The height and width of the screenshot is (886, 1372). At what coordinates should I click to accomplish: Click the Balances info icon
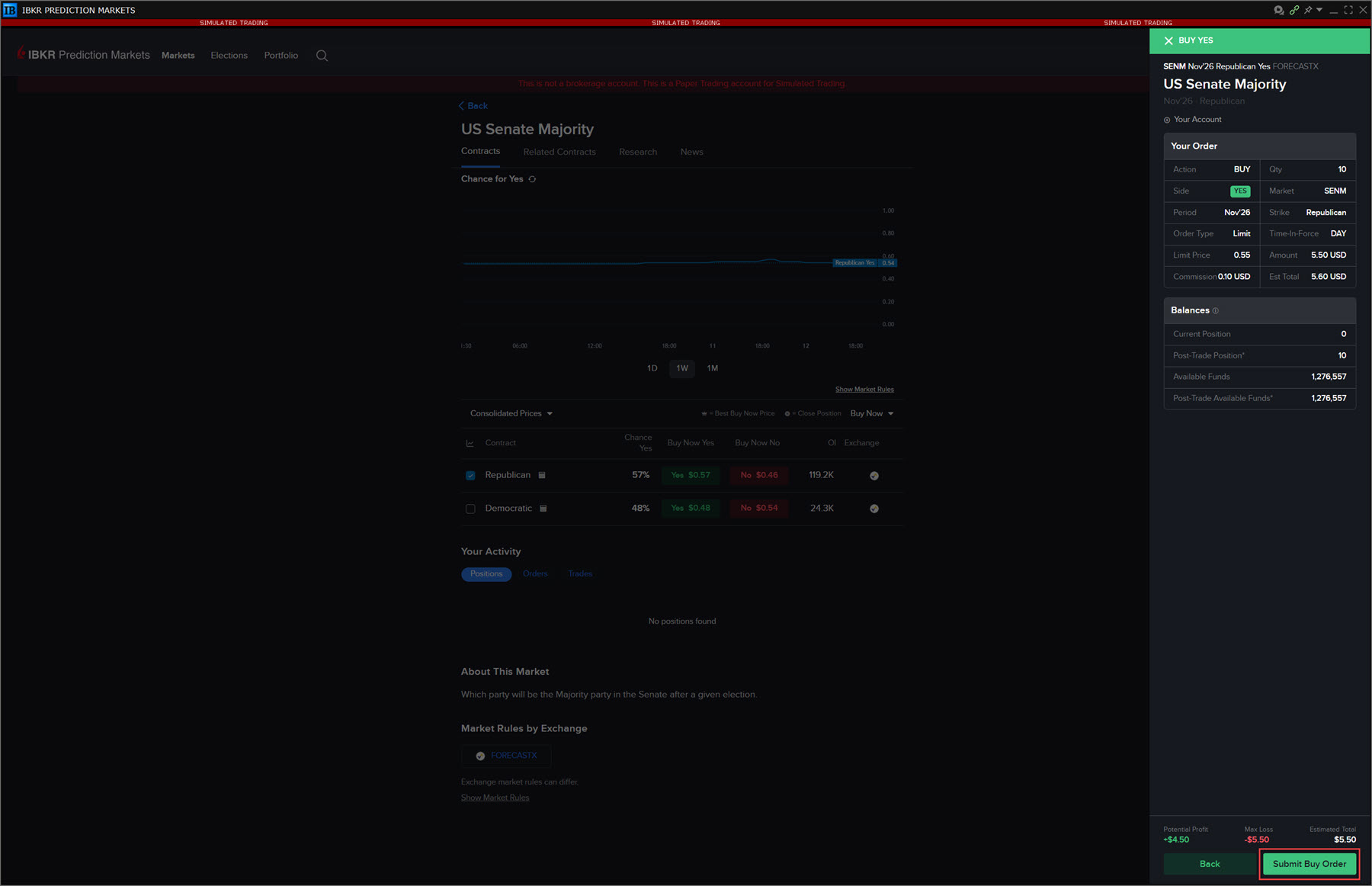1215,311
